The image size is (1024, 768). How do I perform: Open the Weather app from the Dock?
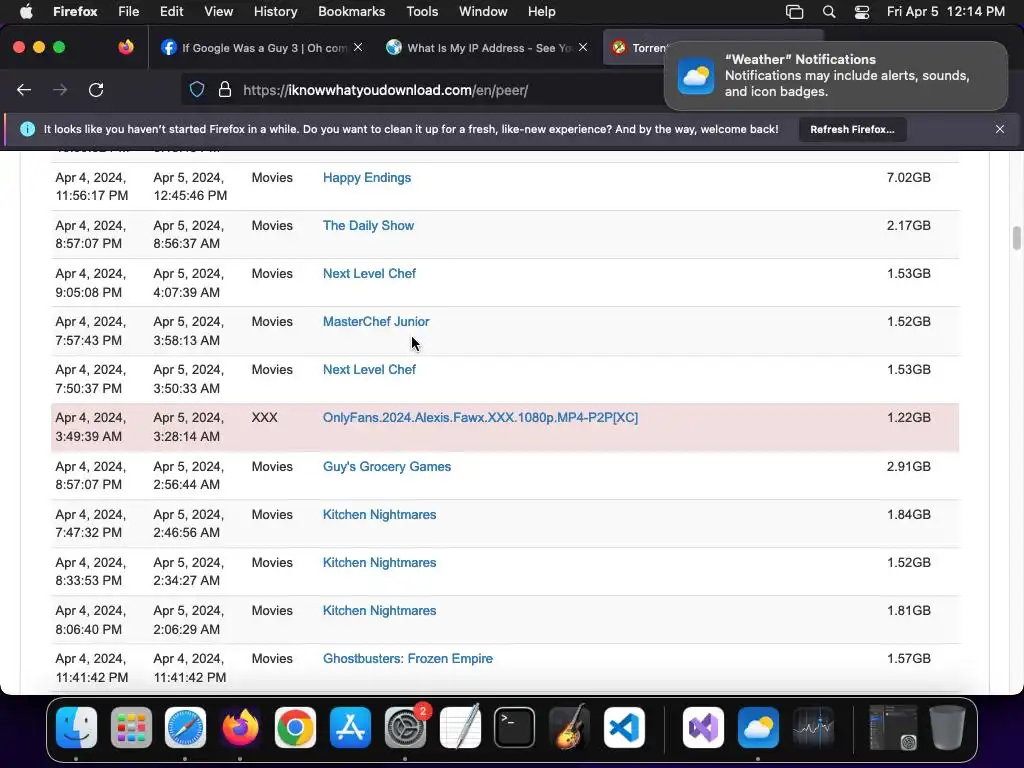pyautogui.click(x=758, y=727)
